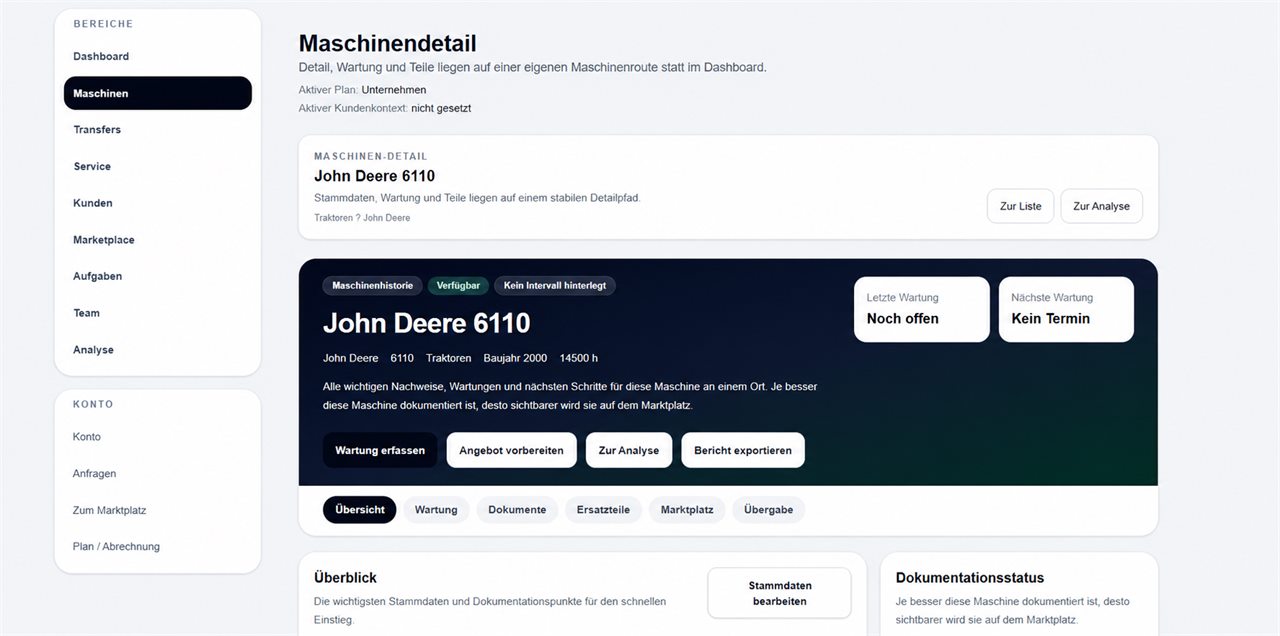This screenshot has width=1280, height=636.
Task: Click the 'Baujahr 2000' text
Action: point(515,358)
